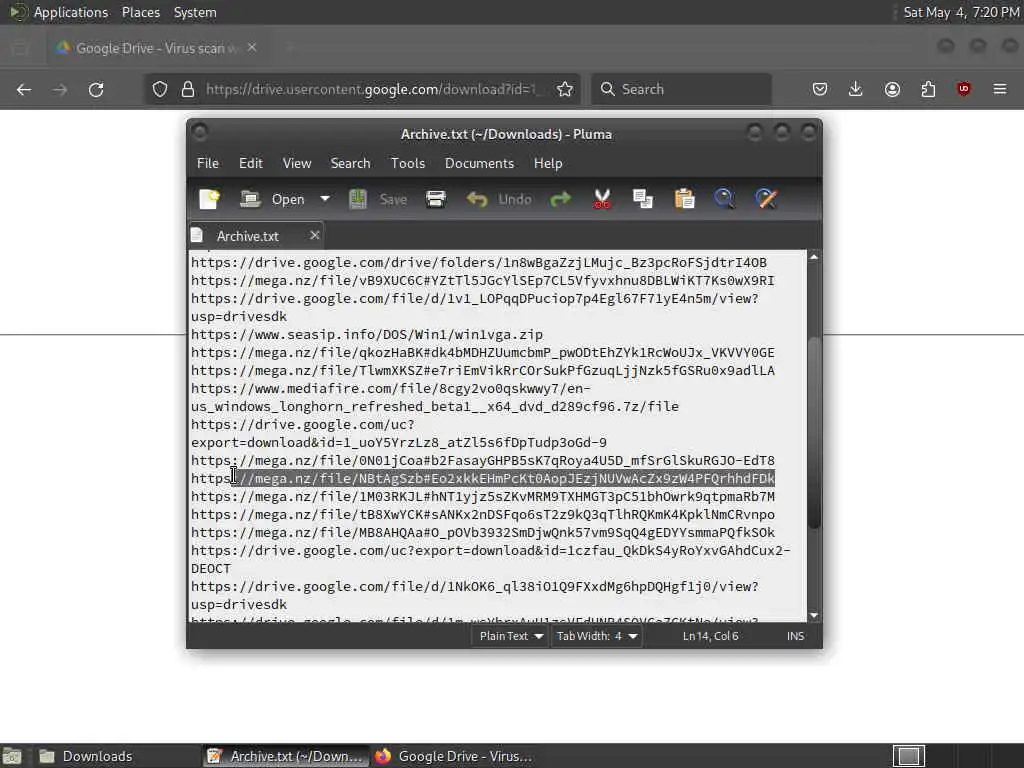
Task: Click the mediafire.com longhorn URL line
Action: (435, 398)
